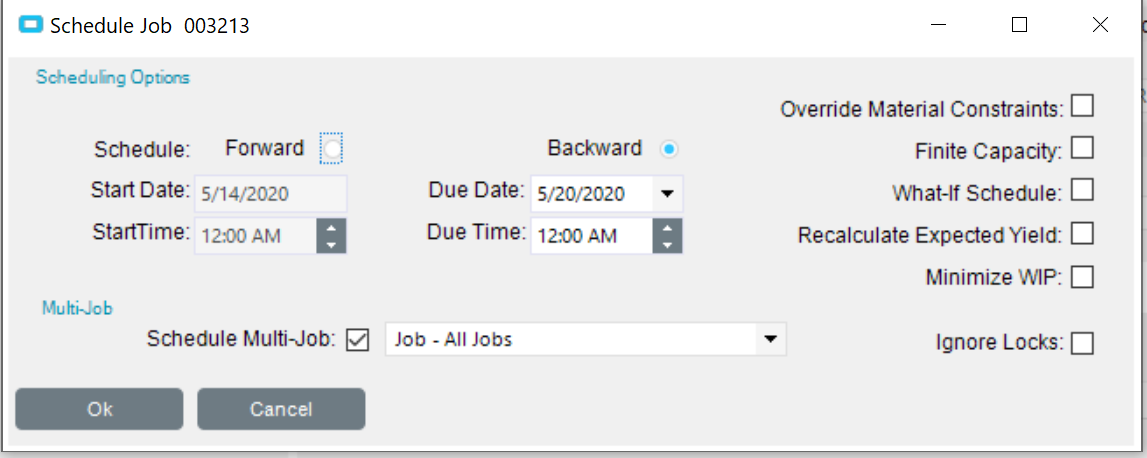Select the Backward schedule radio button
This screenshot has width=1147, height=458.
pos(669,149)
